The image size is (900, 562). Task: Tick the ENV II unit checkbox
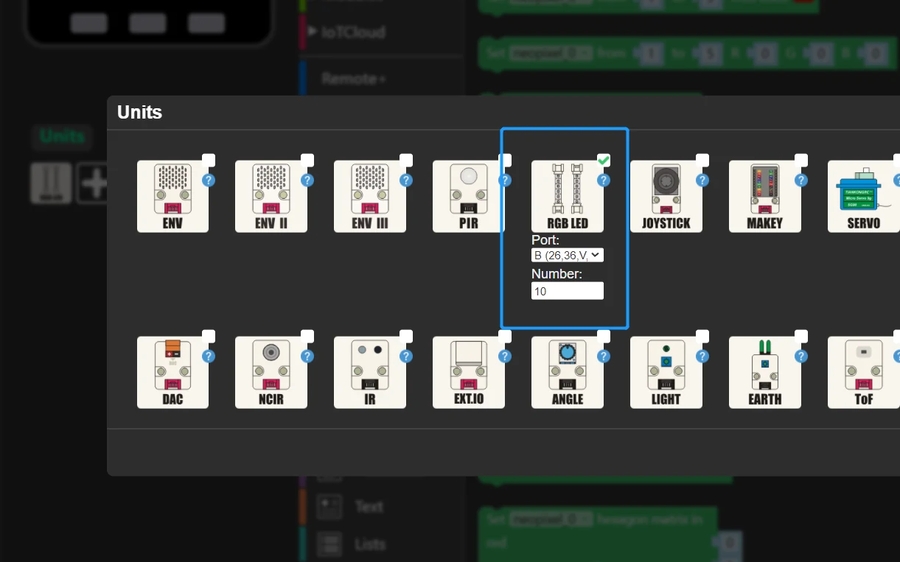tap(307, 160)
